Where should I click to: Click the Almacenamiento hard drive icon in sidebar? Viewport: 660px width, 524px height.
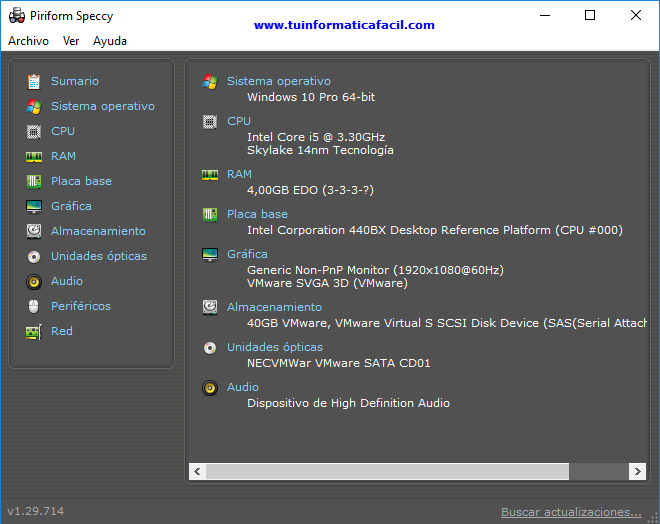pos(34,231)
